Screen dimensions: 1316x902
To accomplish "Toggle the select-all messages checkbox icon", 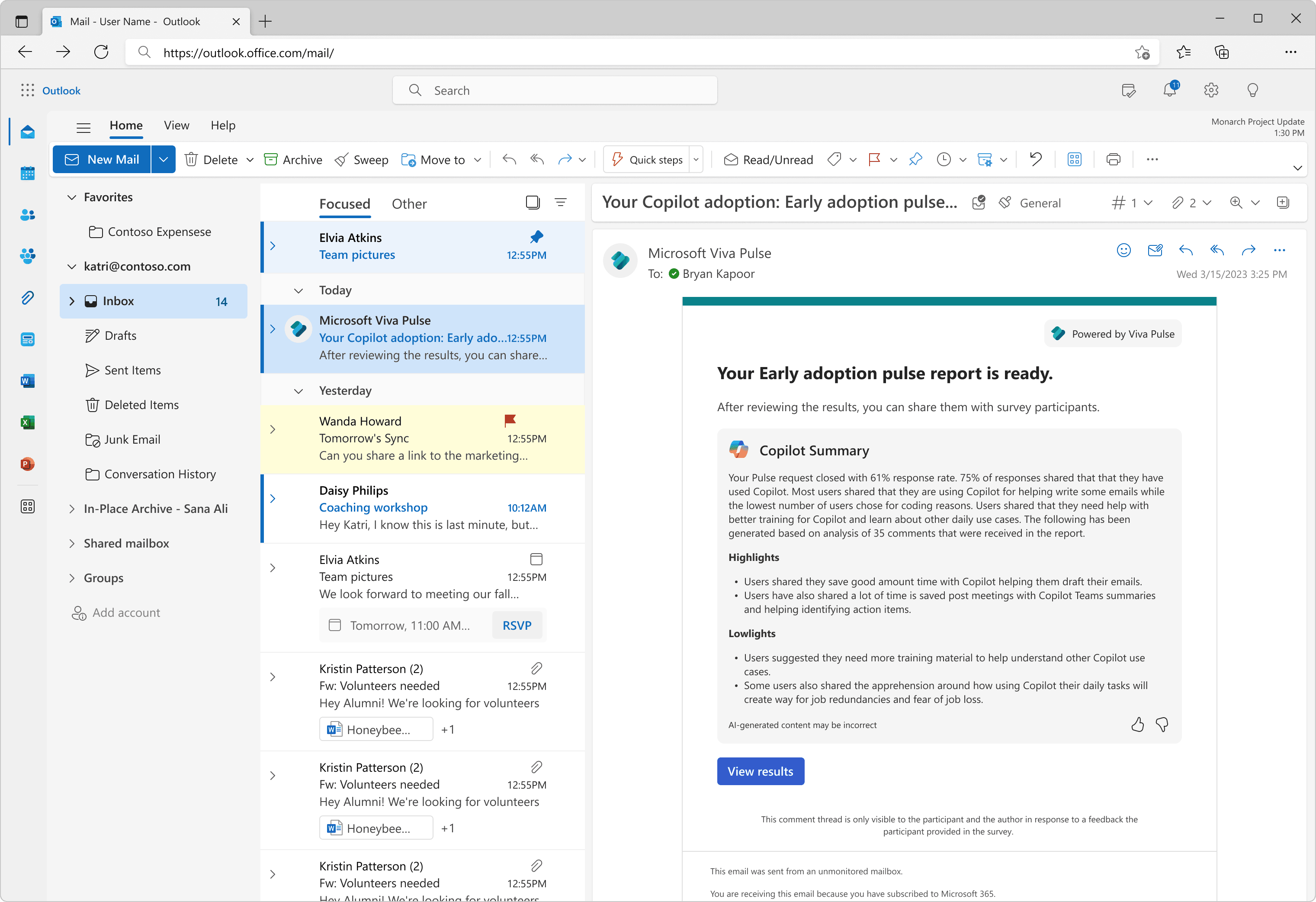I will click(532, 202).
